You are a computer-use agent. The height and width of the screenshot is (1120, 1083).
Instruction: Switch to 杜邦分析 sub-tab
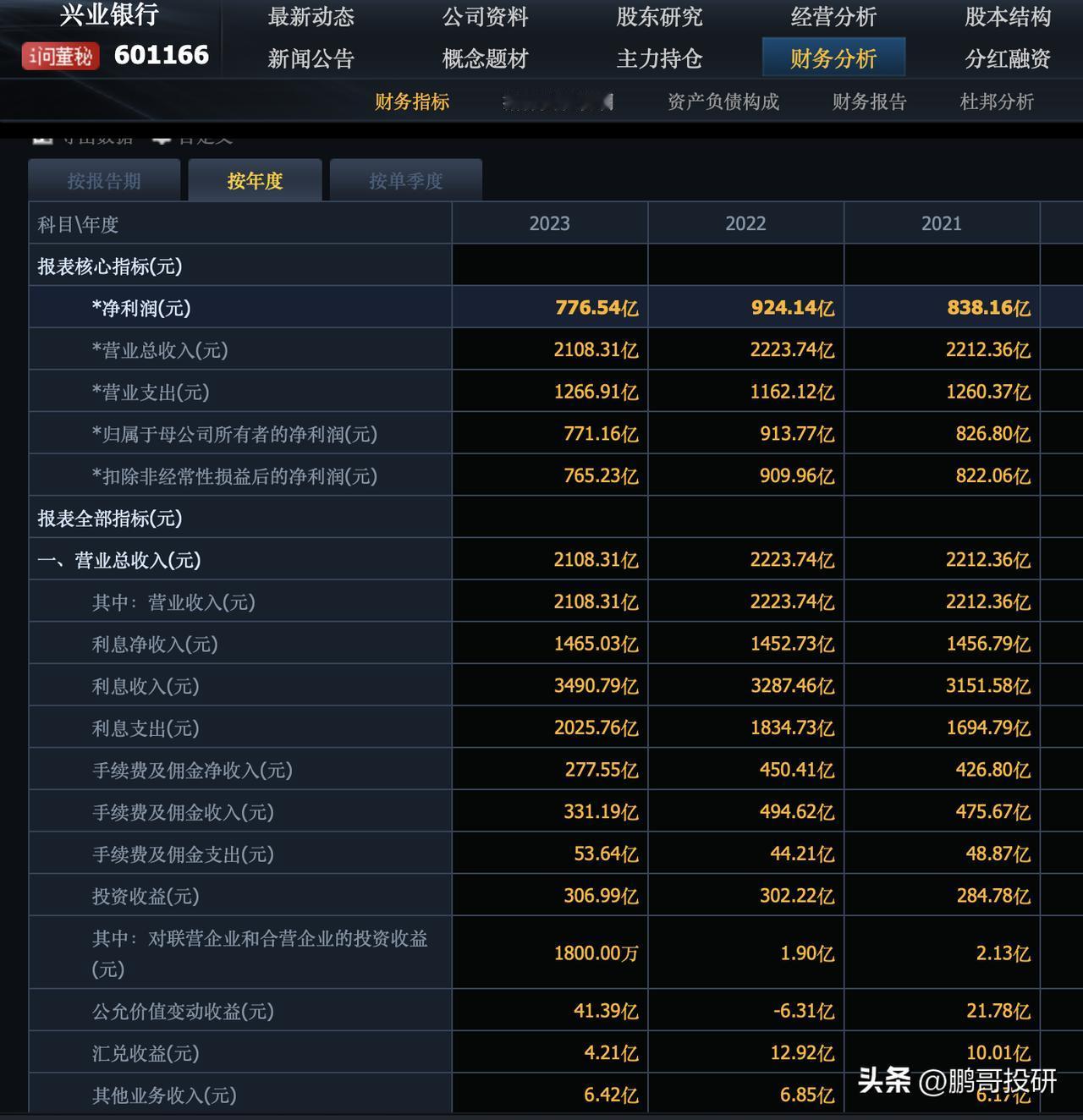[x=997, y=102]
